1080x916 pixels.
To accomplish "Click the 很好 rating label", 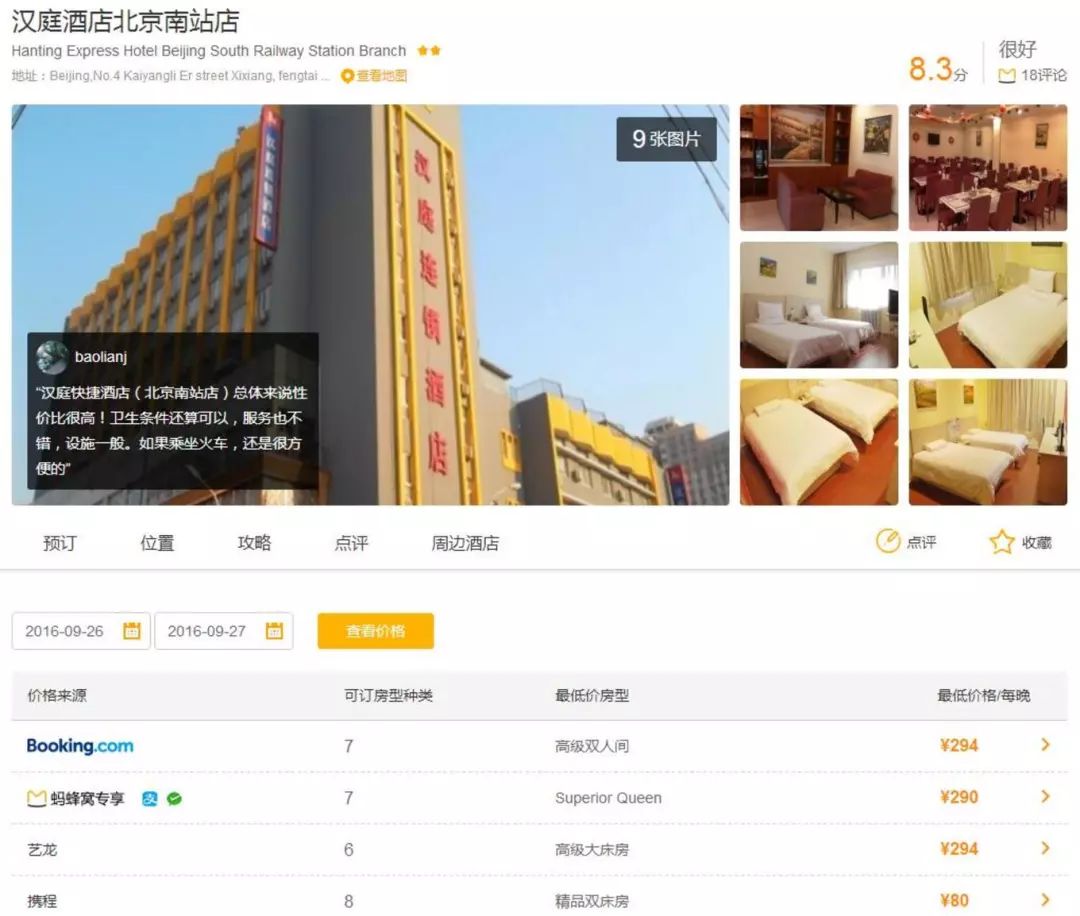I will point(1017,49).
